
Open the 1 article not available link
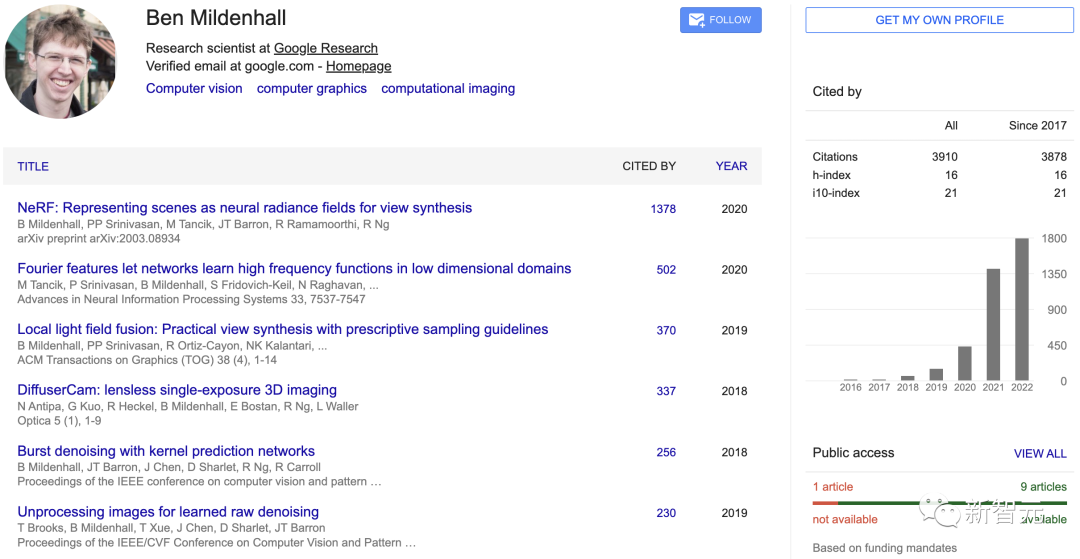coord(833,487)
